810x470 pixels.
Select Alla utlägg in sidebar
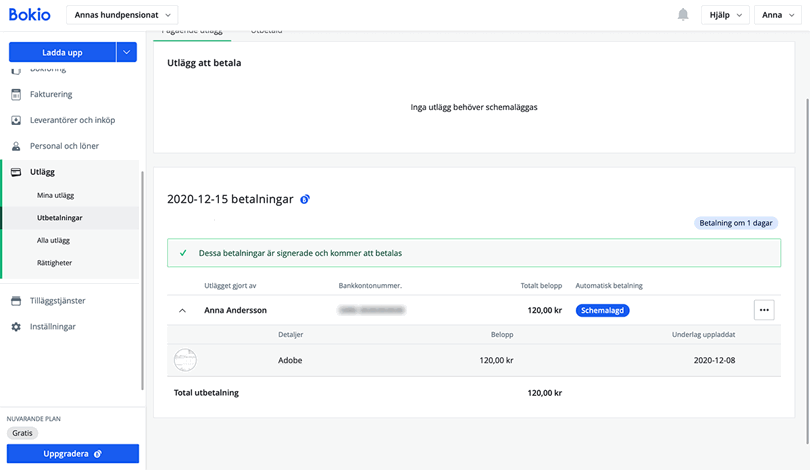pos(53,241)
